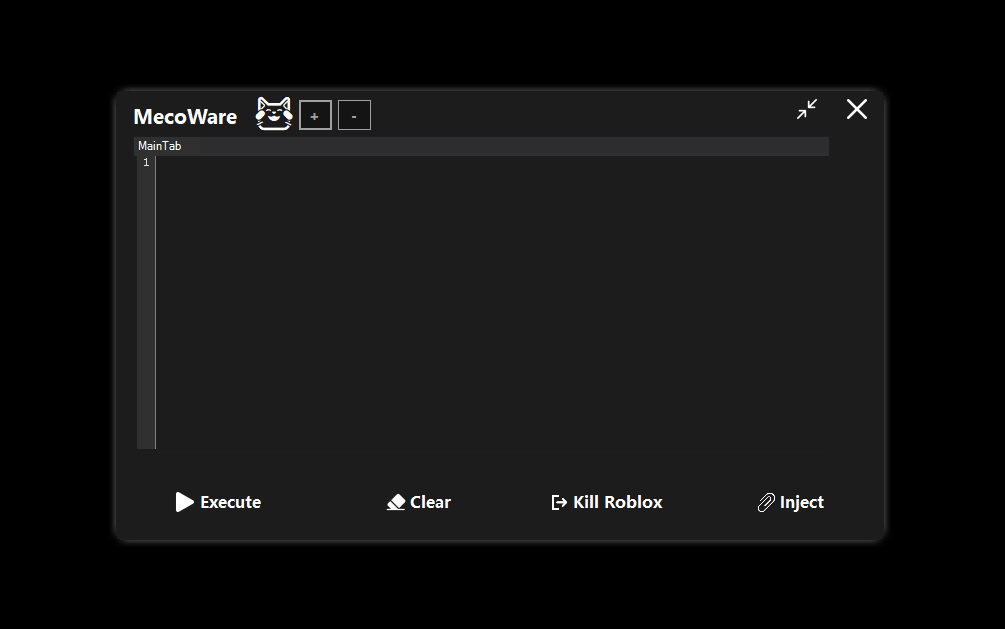Click the MecoWare cat logo

coord(274,113)
